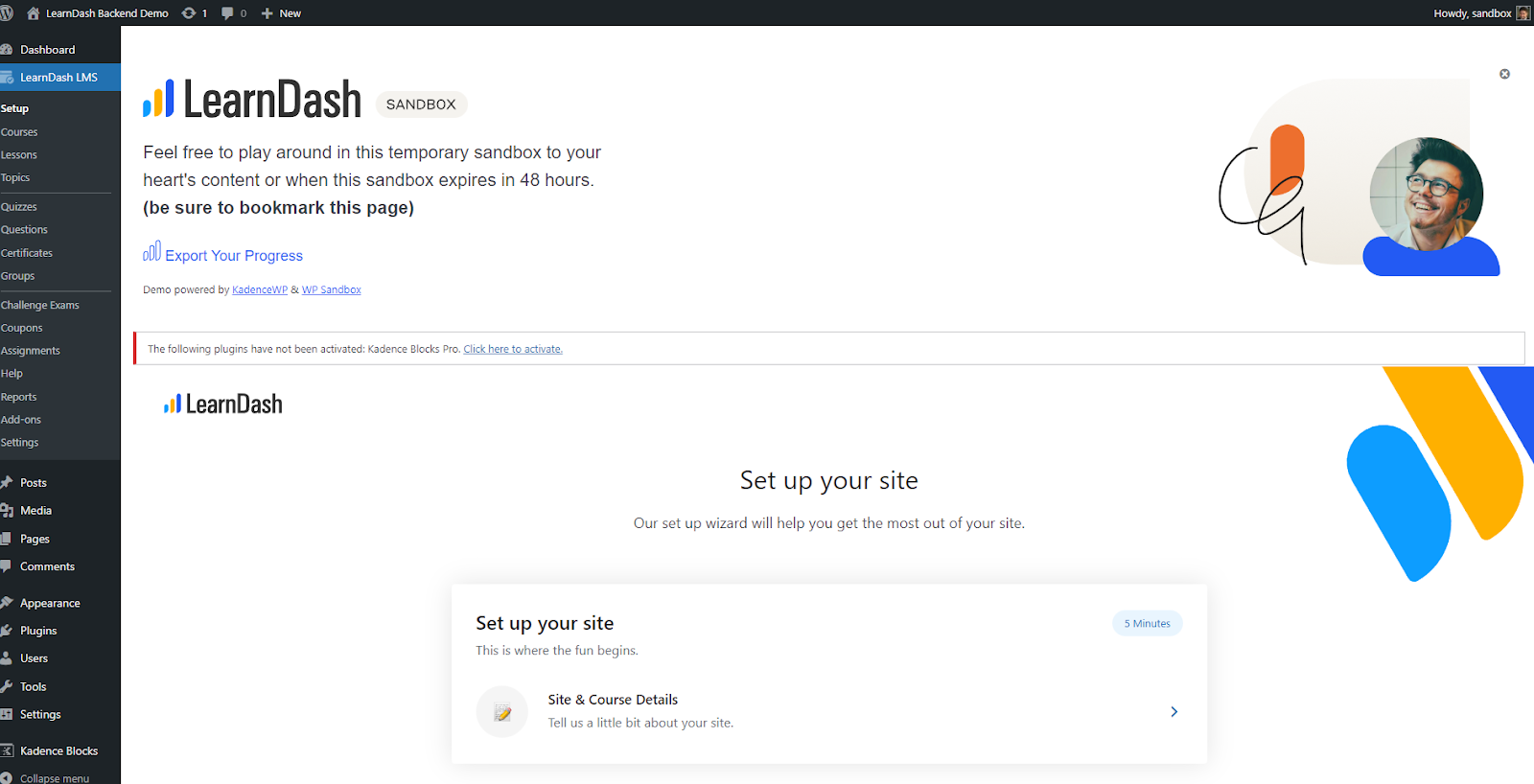
Task: Click the Plugins icon in the sidebar
Action: [x=7, y=631]
